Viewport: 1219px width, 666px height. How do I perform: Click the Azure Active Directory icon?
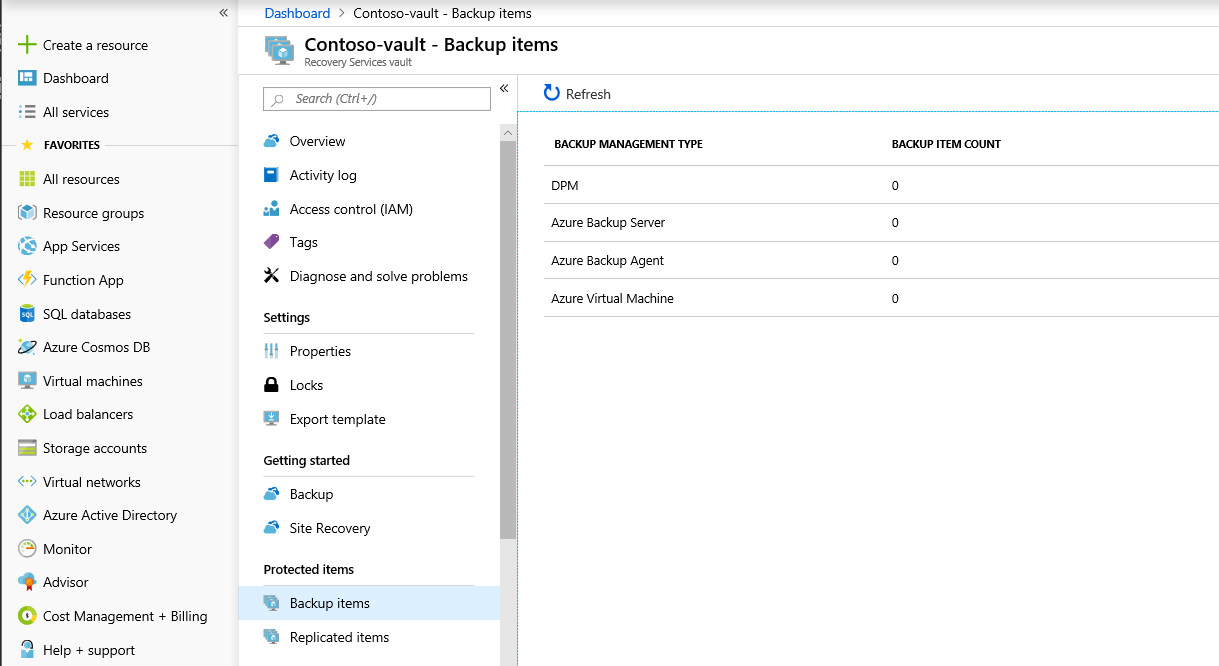pyautogui.click(x=27, y=515)
